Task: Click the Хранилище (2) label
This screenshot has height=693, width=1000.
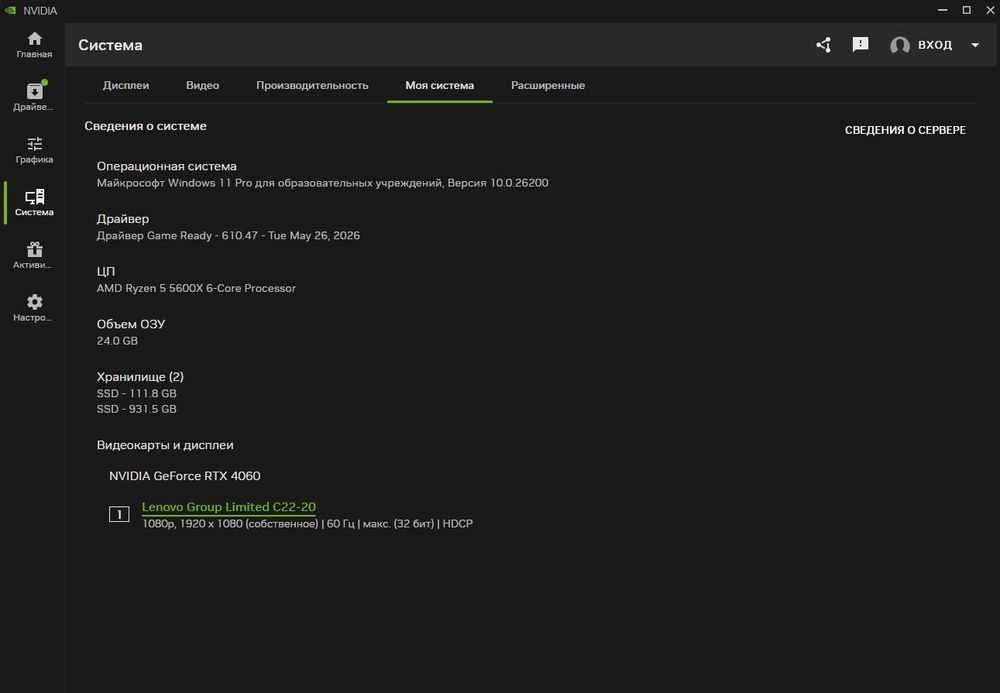Action: click(x=140, y=377)
